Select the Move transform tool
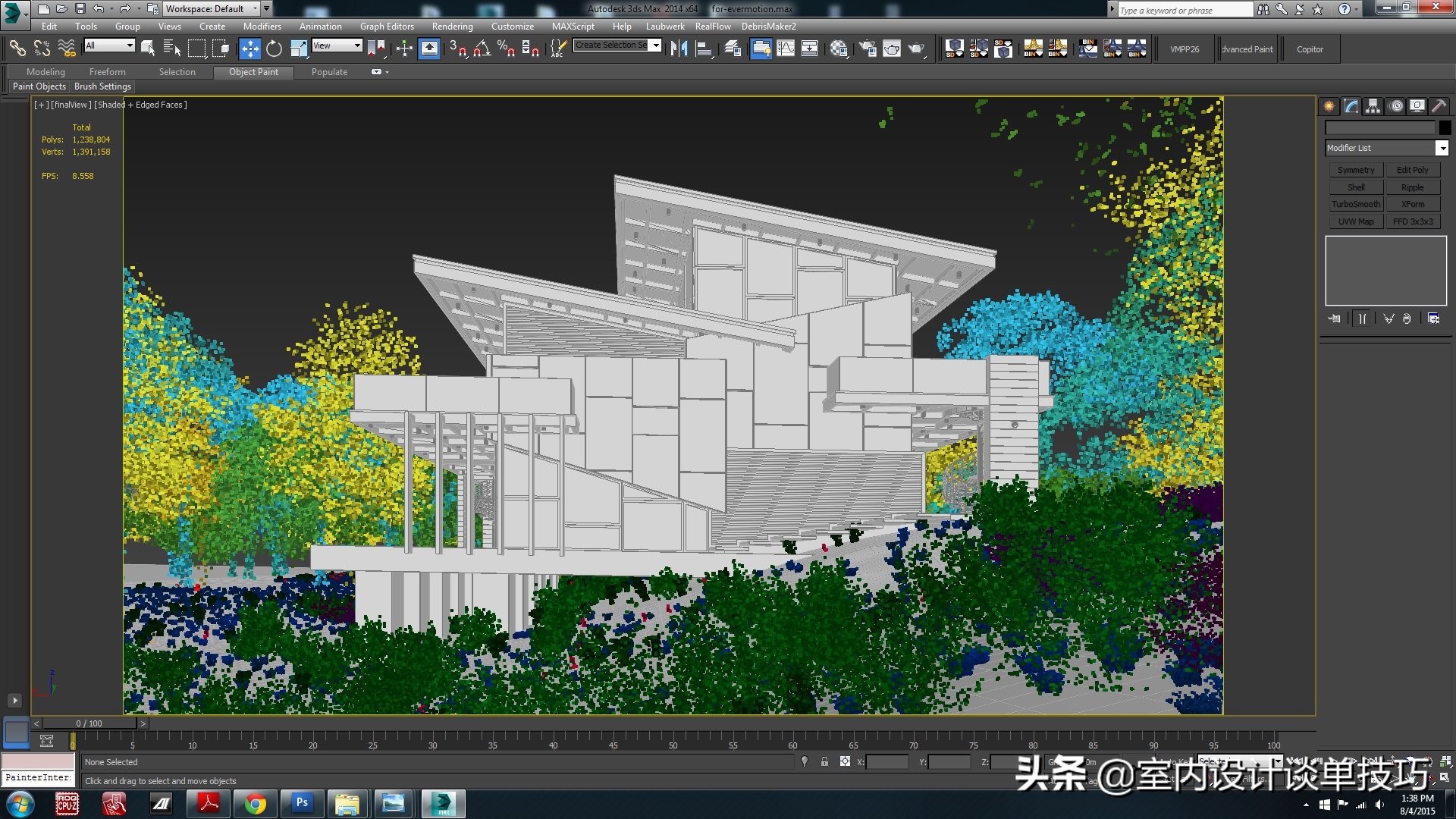 click(249, 49)
